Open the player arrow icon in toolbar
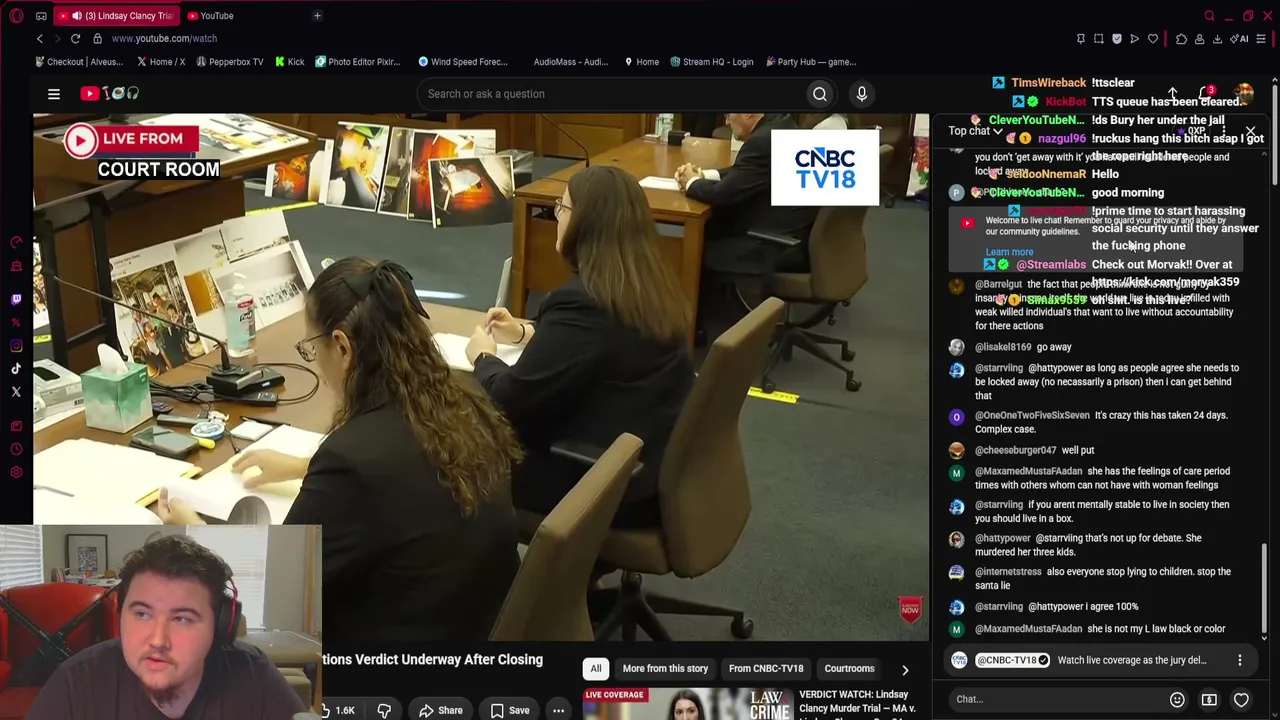Viewport: 1280px width, 720px height. point(1135,39)
